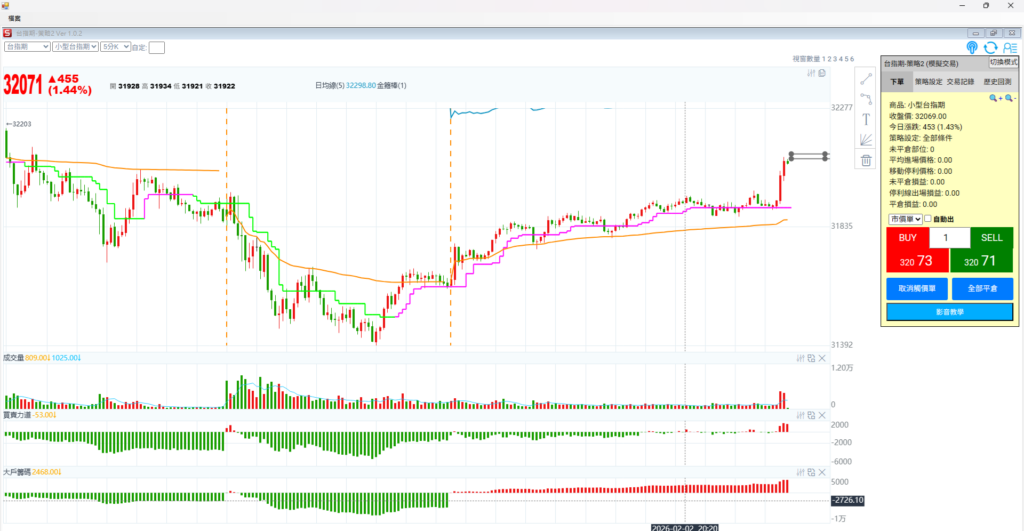Click the zoom out magnifier in order panel
Image resolution: width=1024 pixels, height=531 pixels.
(1010, 98)
